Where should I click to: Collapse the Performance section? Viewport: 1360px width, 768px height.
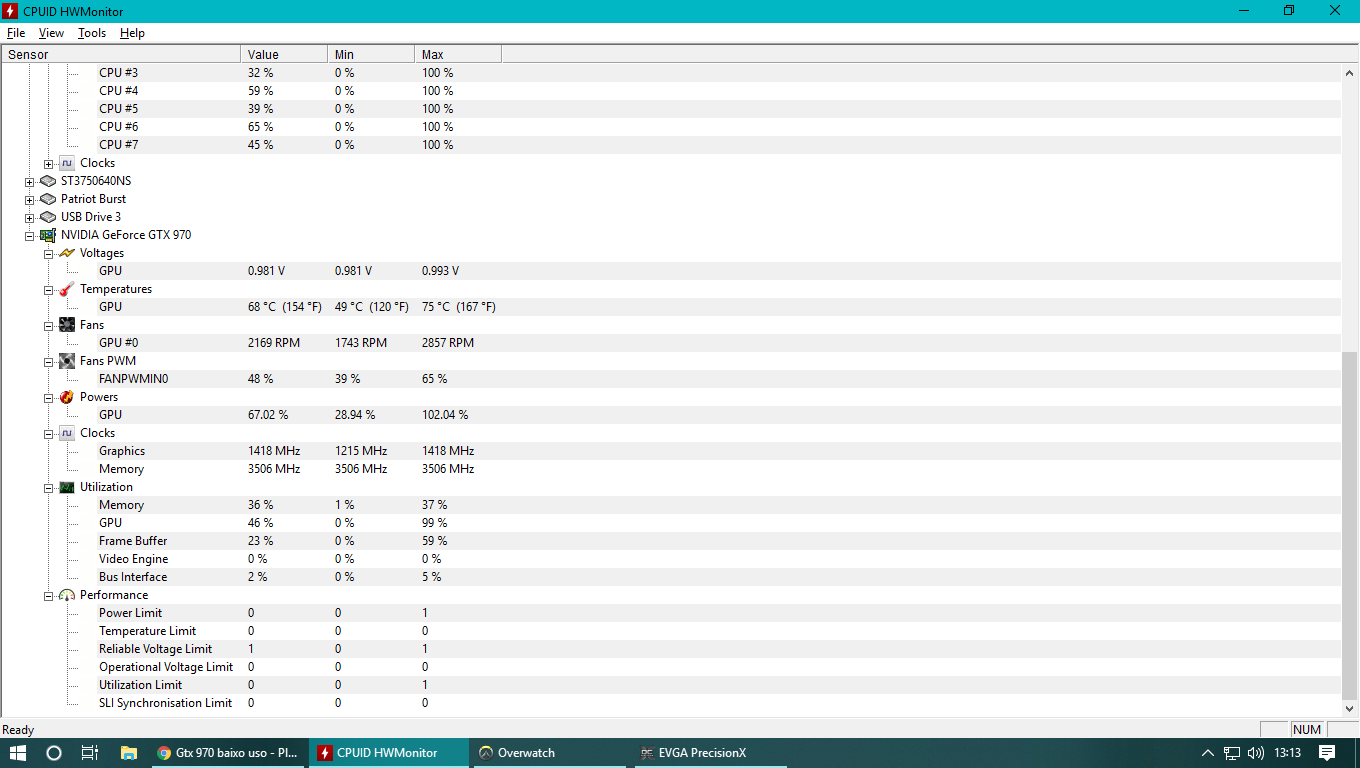48,596
